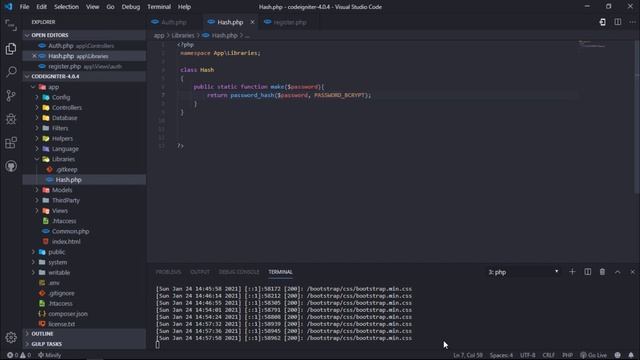Switch to the Debug Console tab
640x360 pixels.
[x=239, y=272]
